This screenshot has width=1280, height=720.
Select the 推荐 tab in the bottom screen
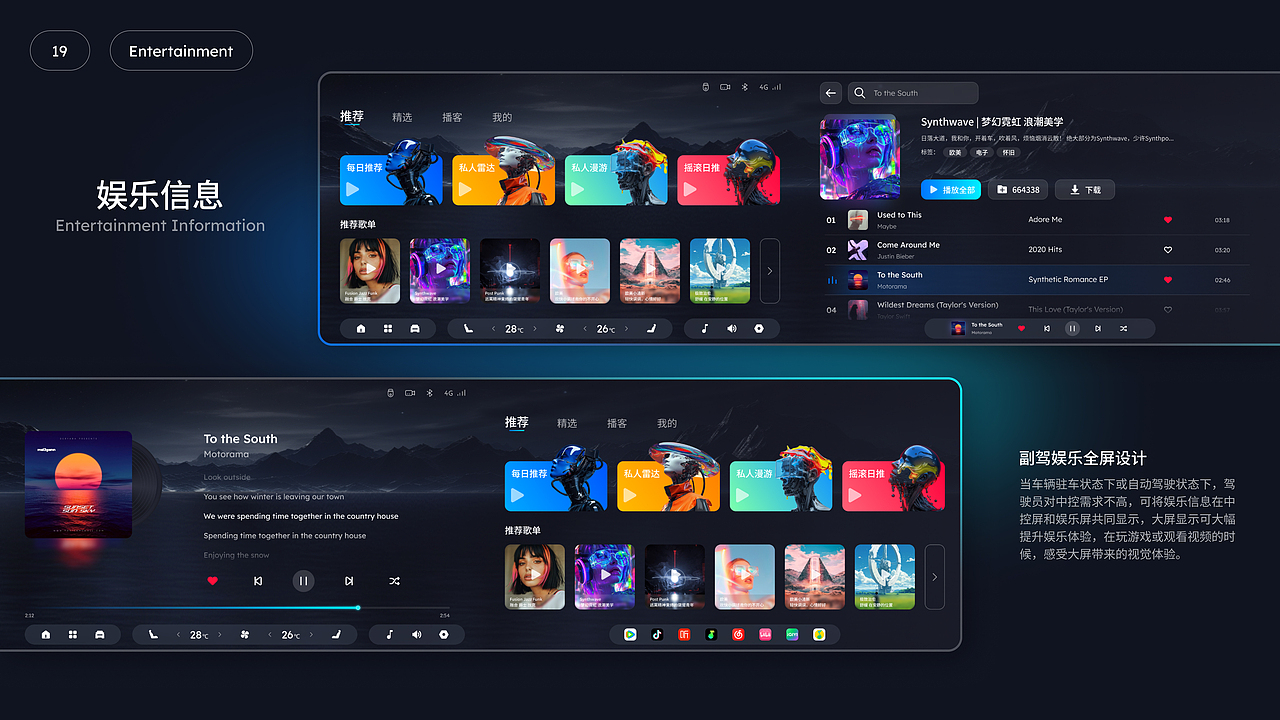[517, 423]
